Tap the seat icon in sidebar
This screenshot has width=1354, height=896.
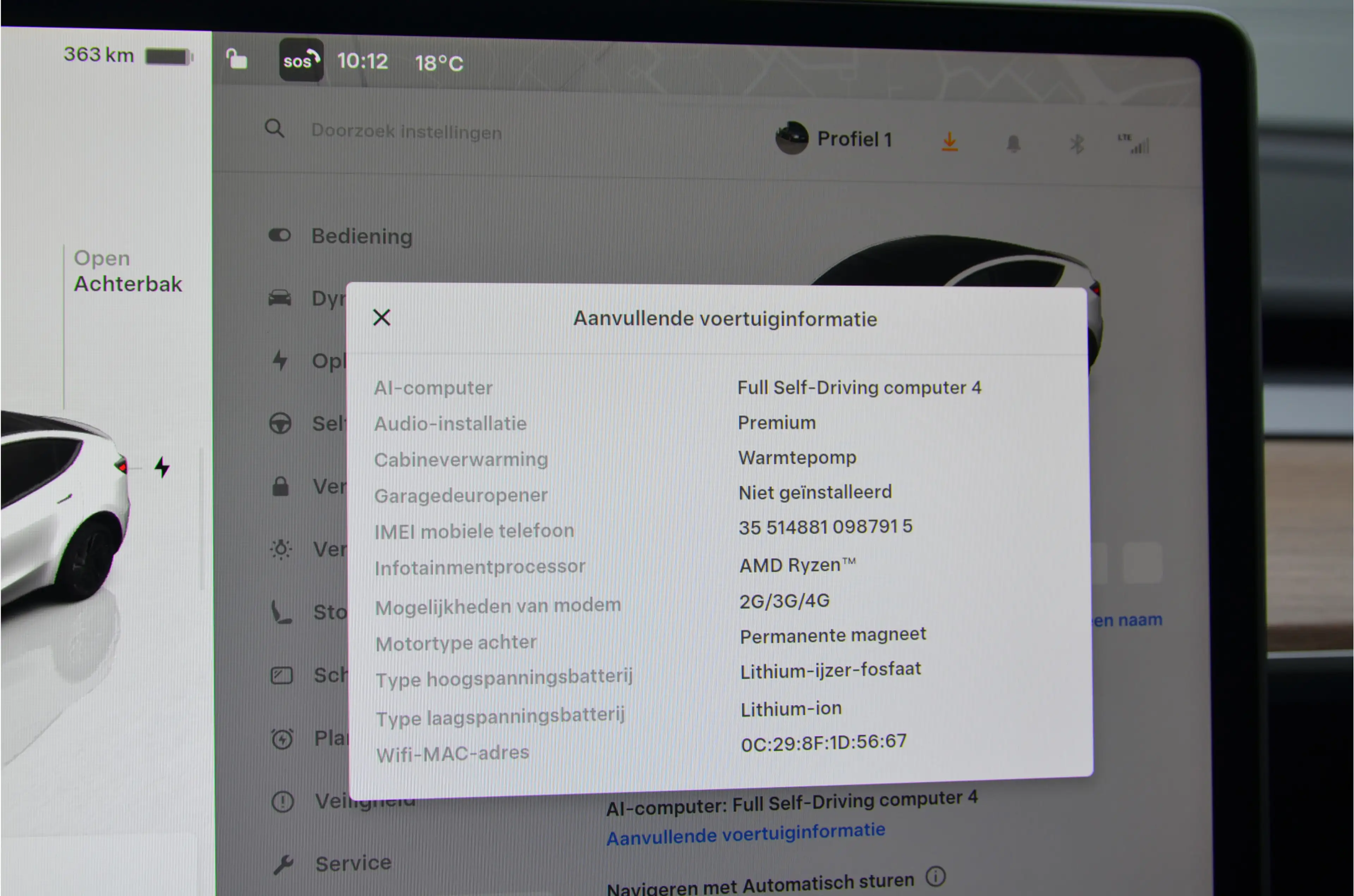point(281,612)
